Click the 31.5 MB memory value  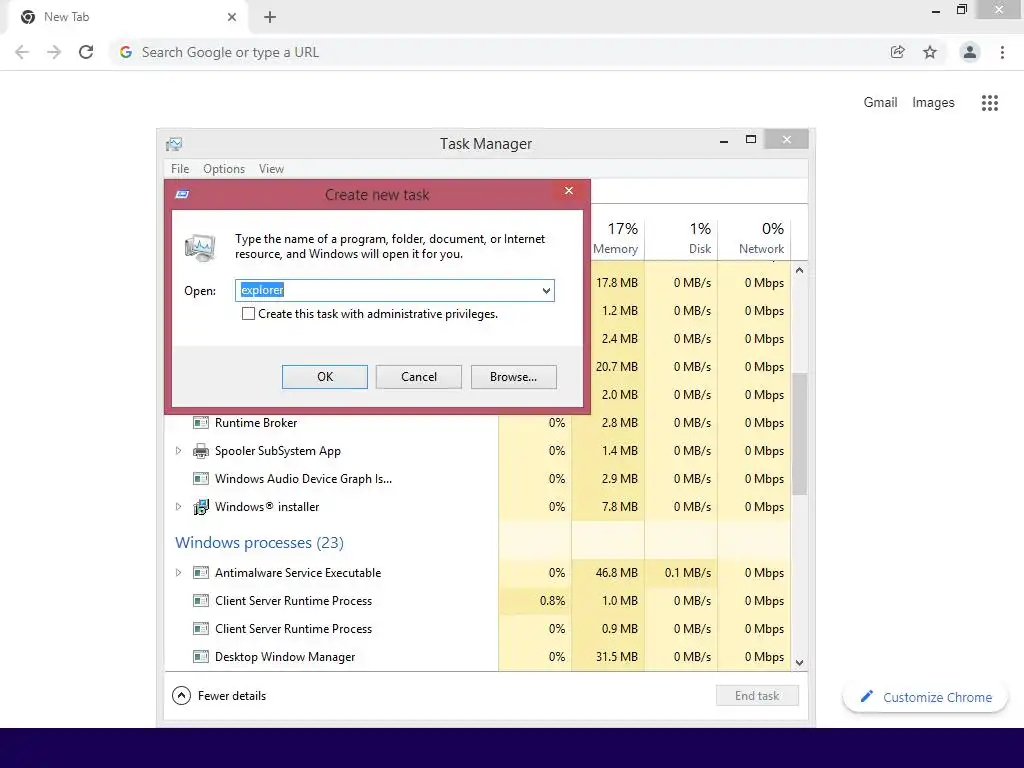click(x=616, y=656)
